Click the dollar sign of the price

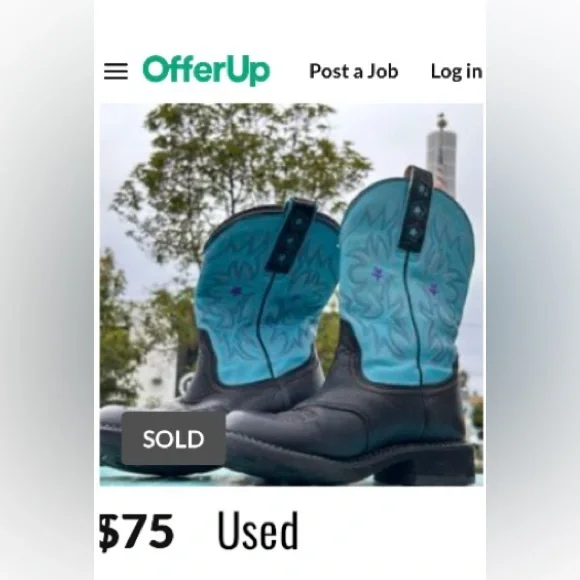click(108, 532)
